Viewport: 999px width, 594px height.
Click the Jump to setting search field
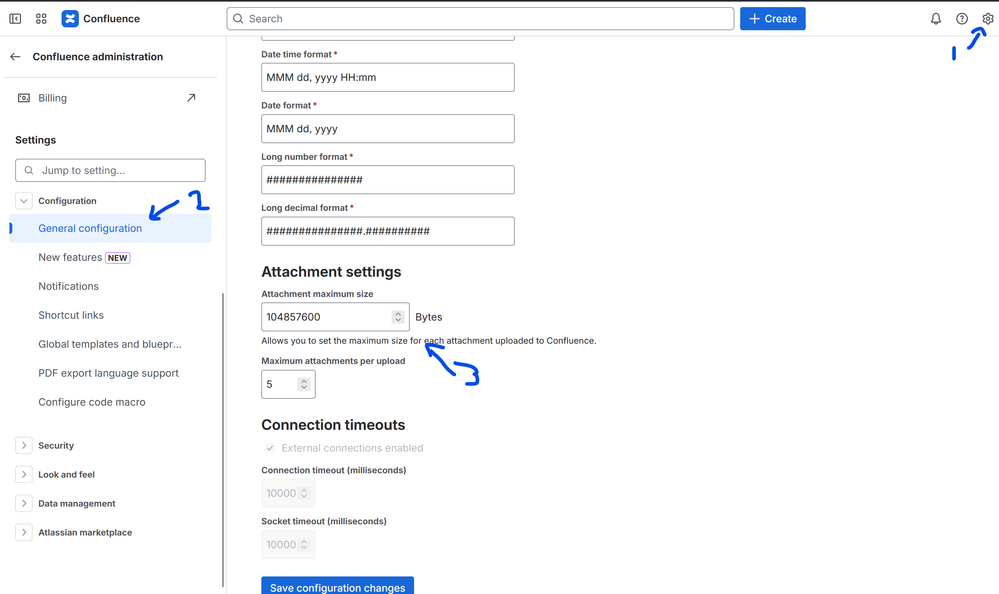[110, 170]
